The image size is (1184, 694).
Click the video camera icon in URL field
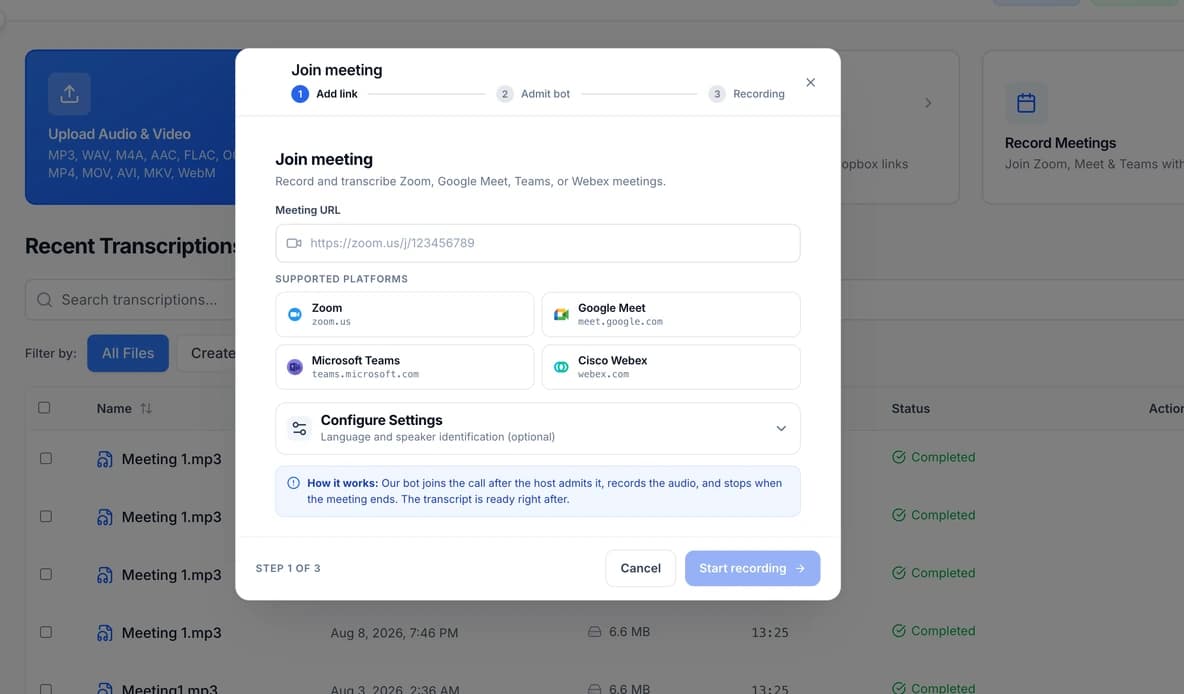tap(294, 243)
